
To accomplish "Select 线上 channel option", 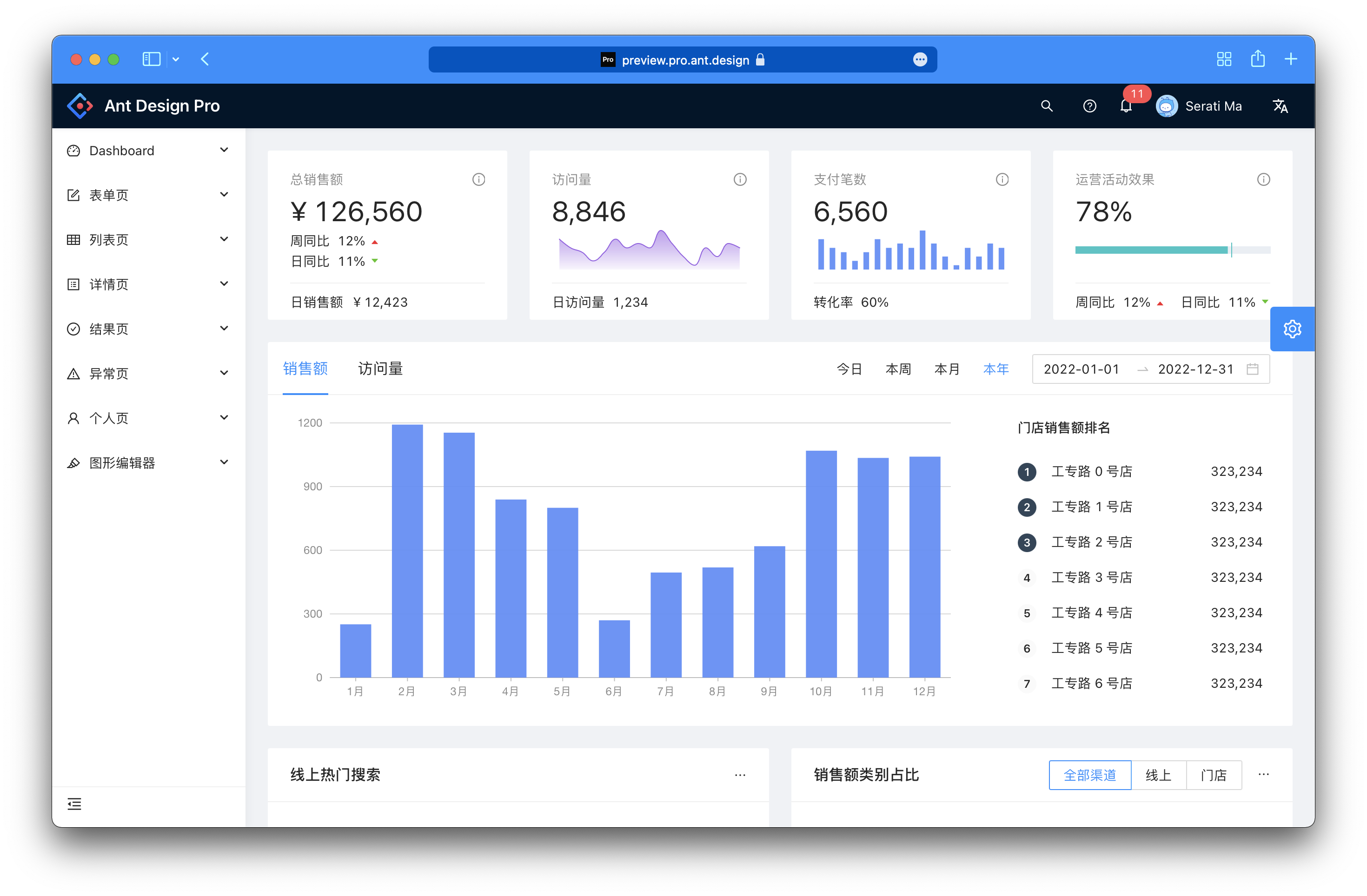I will (1158, 775).
